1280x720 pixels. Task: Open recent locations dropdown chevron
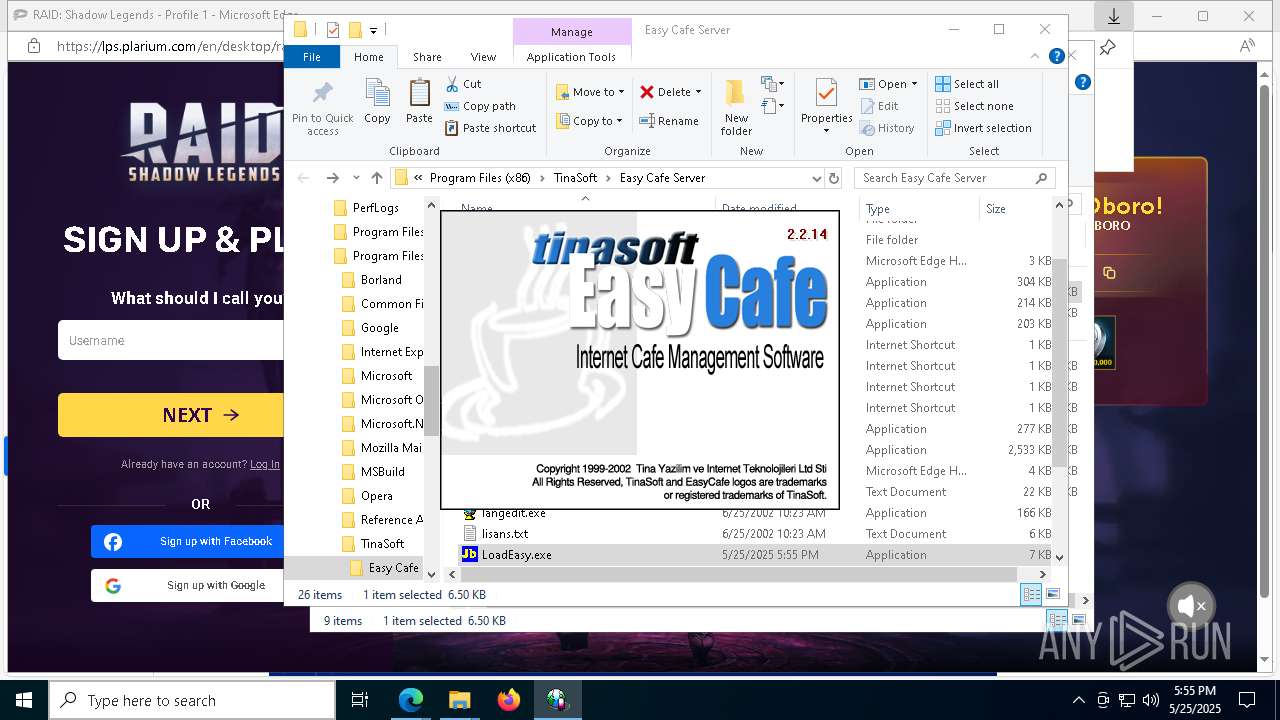point(356,178)
